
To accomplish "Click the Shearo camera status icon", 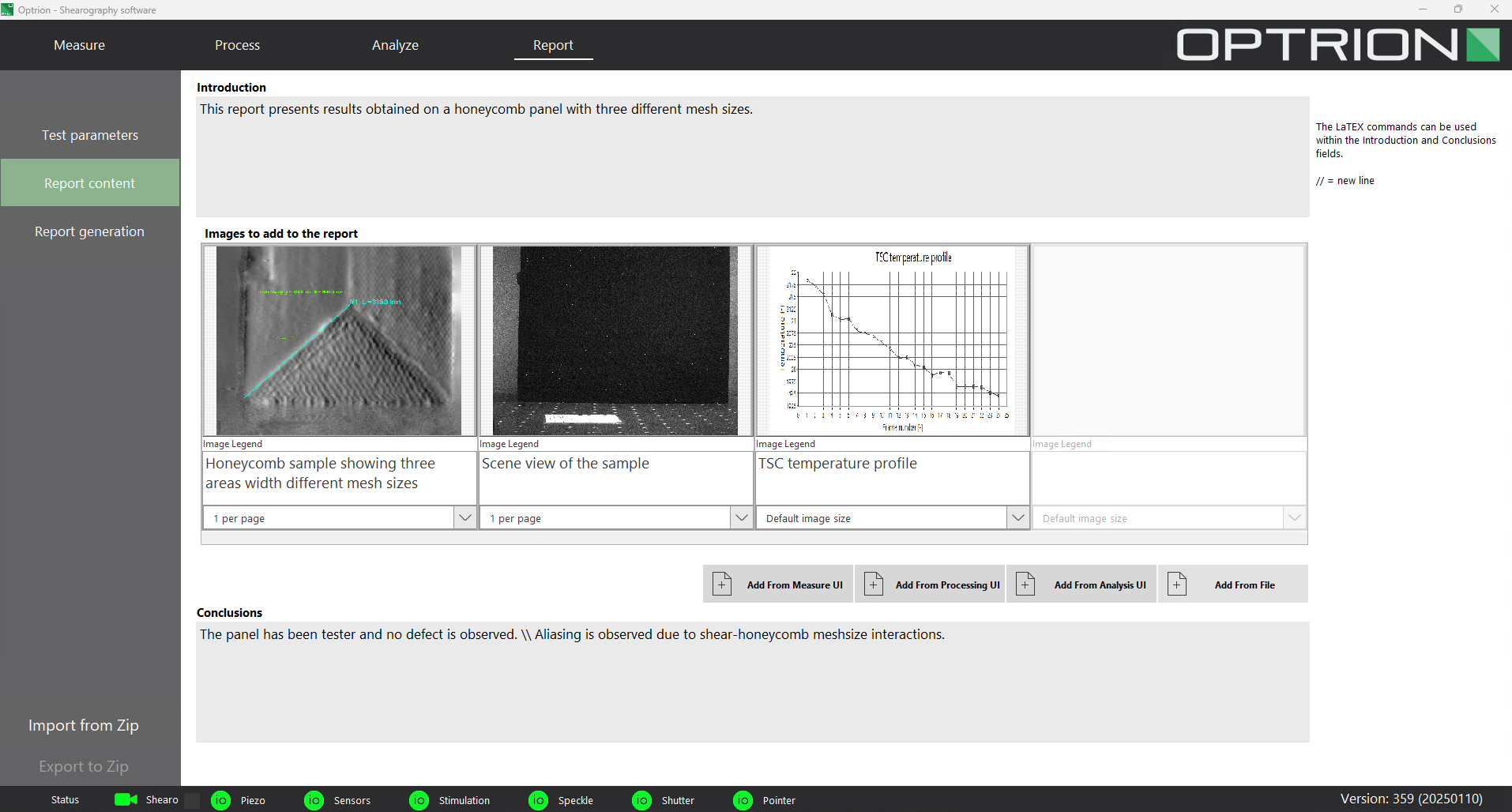I will (x=126, y=799).
